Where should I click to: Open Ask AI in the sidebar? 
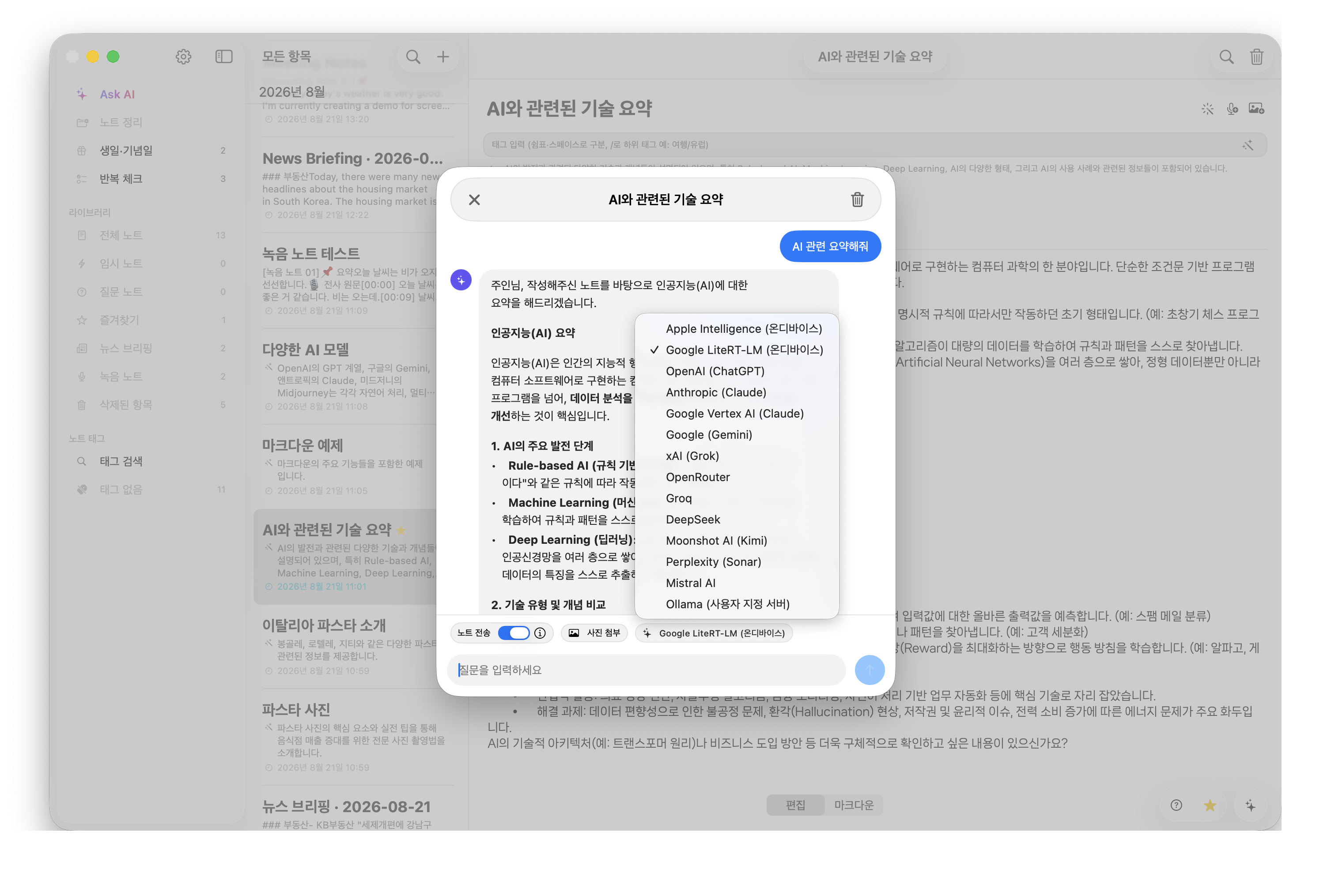[x=151, y=94]
